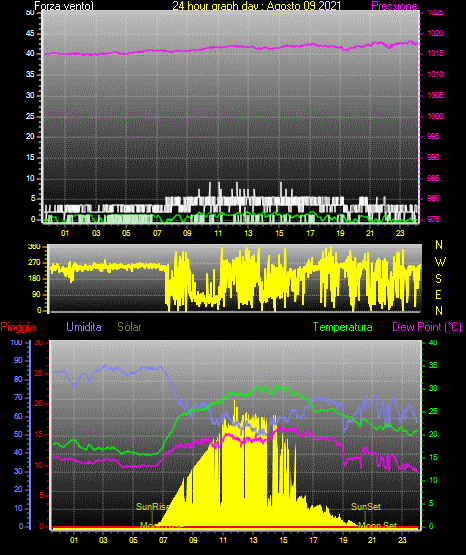The width and height of the screenshot is (466, 555).
Task: Click pressure axis value "1020"
Action: coord(435,33)
